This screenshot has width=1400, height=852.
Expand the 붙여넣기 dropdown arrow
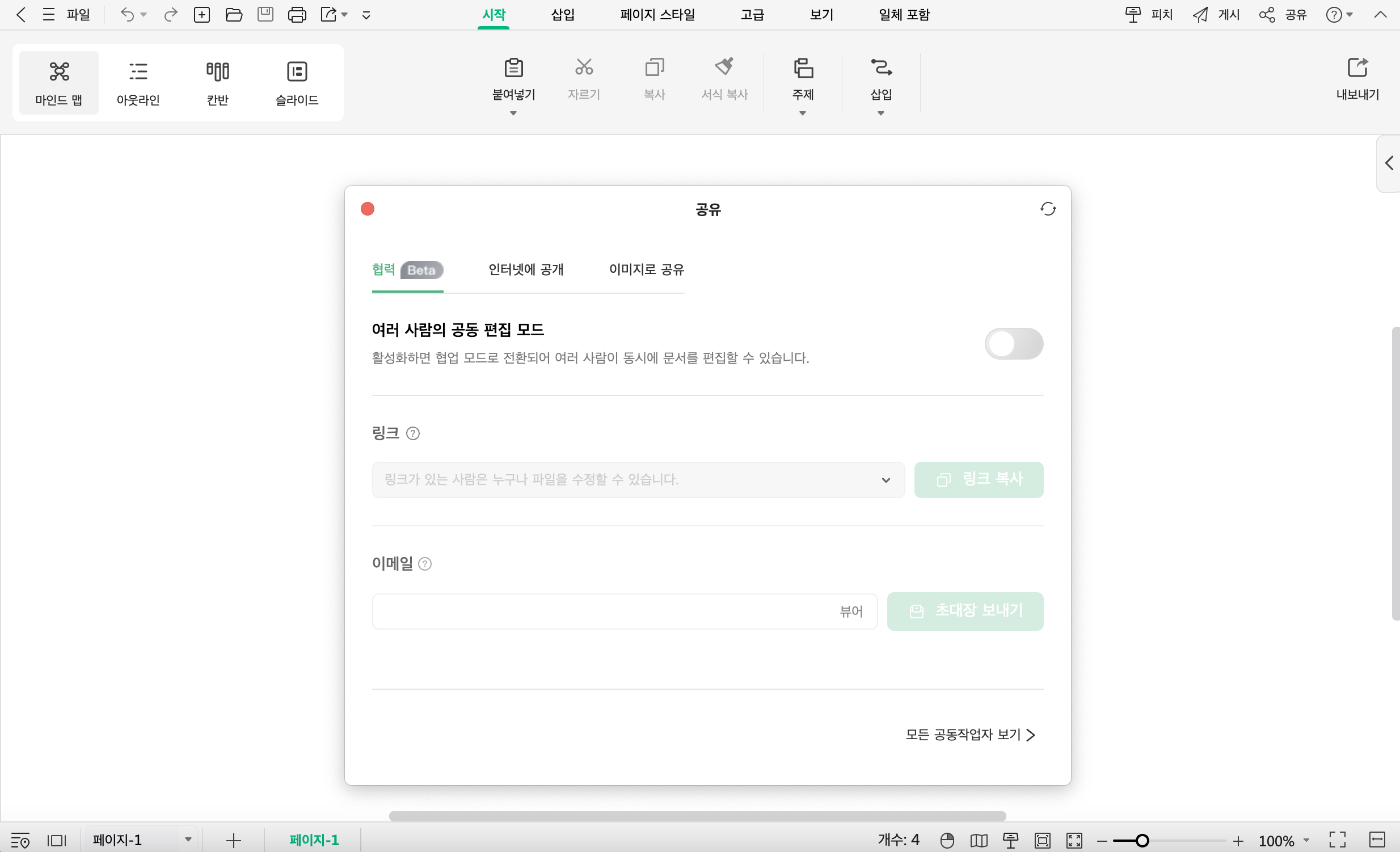(513, 113)
